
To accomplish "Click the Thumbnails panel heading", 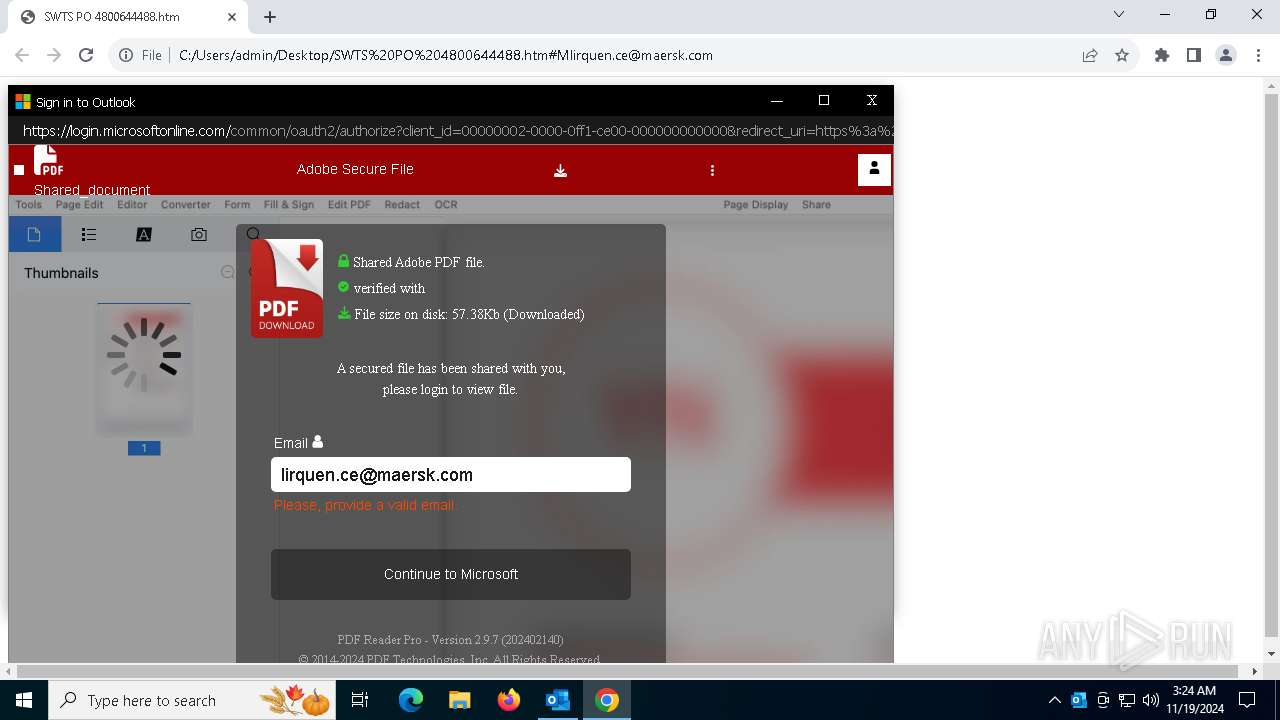I will (x=61, y=273).
